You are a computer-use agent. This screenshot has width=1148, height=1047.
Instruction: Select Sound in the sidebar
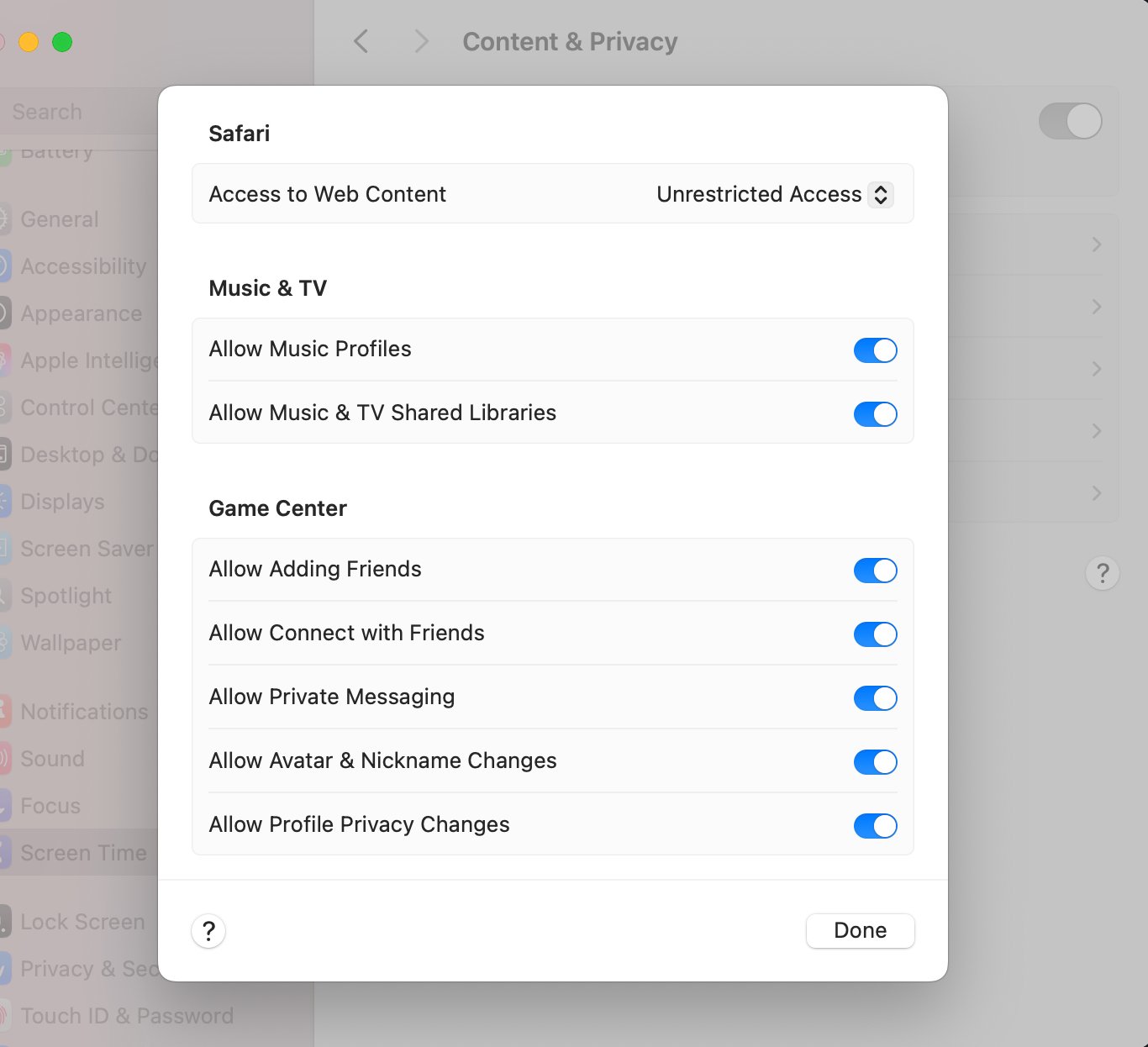[79, 759]
